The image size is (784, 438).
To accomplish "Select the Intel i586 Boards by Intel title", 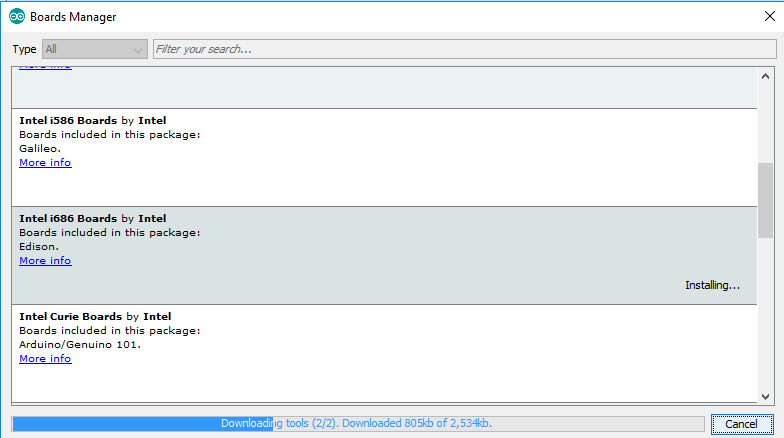I will 92,120.
